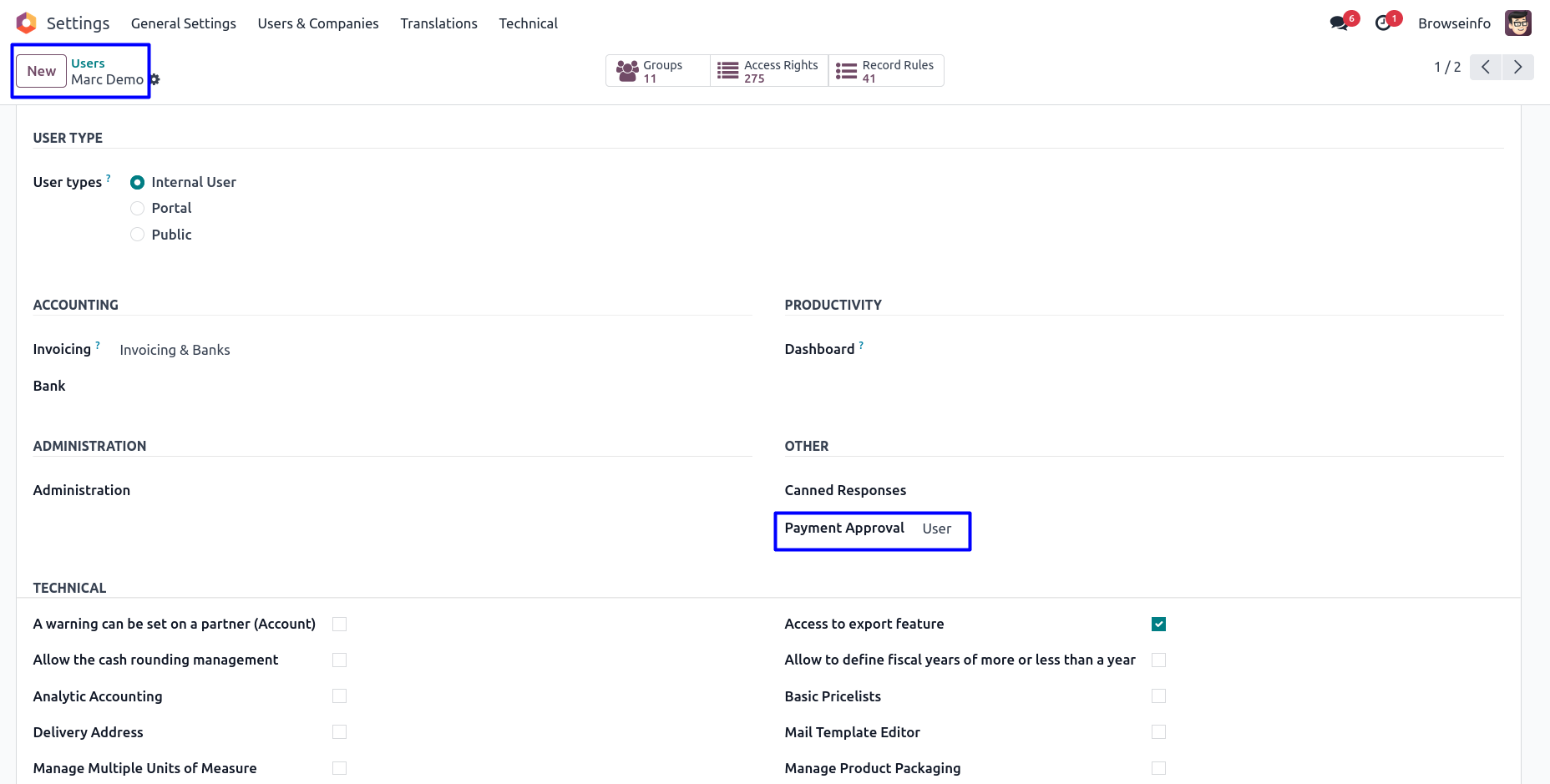Uncheck Access to export feature

[x=1158, y=625]
